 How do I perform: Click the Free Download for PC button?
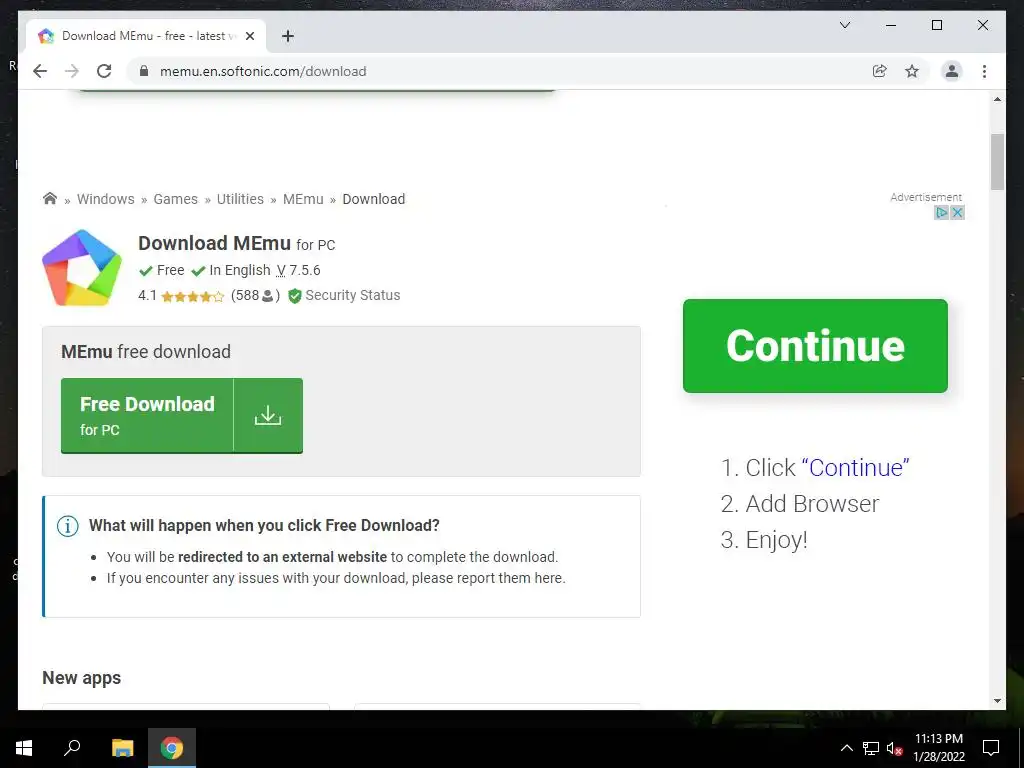click(x=182, y=415)
